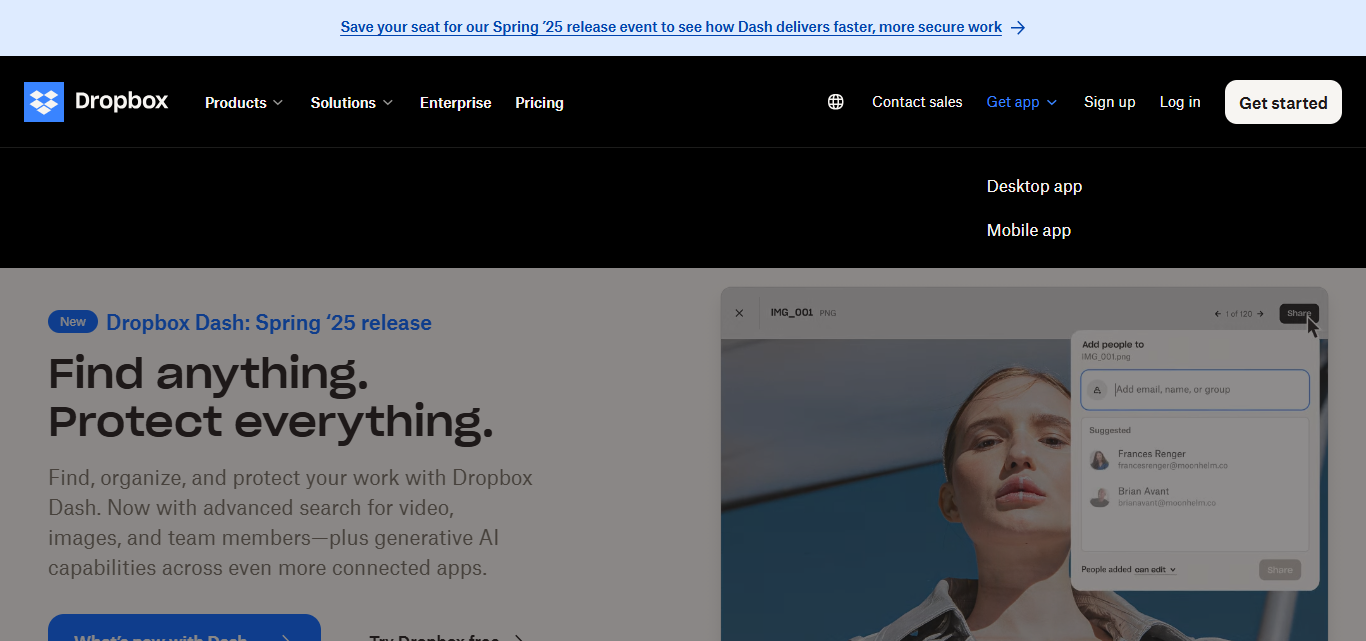Click the person icon in email field
The image size is (1366, 641).
pyautogui.click(x=1097, y=390)
